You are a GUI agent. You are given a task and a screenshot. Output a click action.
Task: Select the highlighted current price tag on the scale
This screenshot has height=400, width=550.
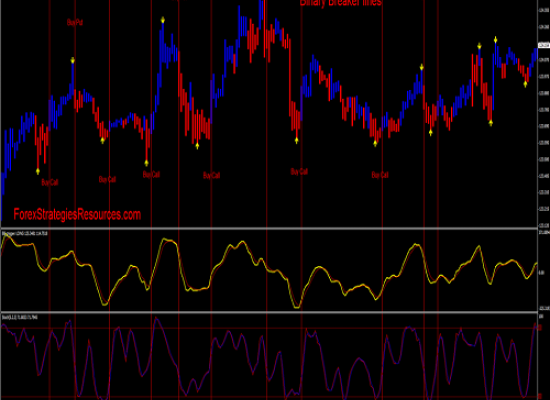544,45
